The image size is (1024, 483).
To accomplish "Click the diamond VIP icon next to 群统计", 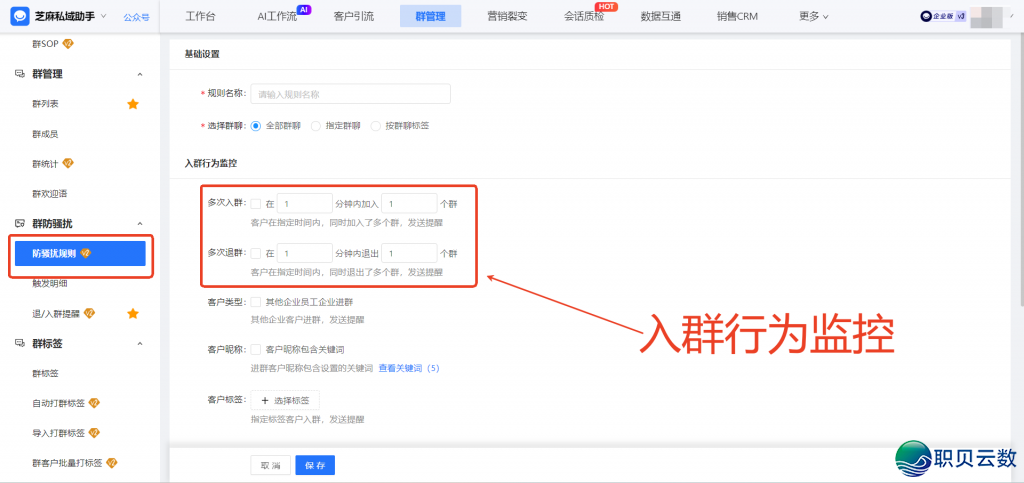I will [69, 163].
